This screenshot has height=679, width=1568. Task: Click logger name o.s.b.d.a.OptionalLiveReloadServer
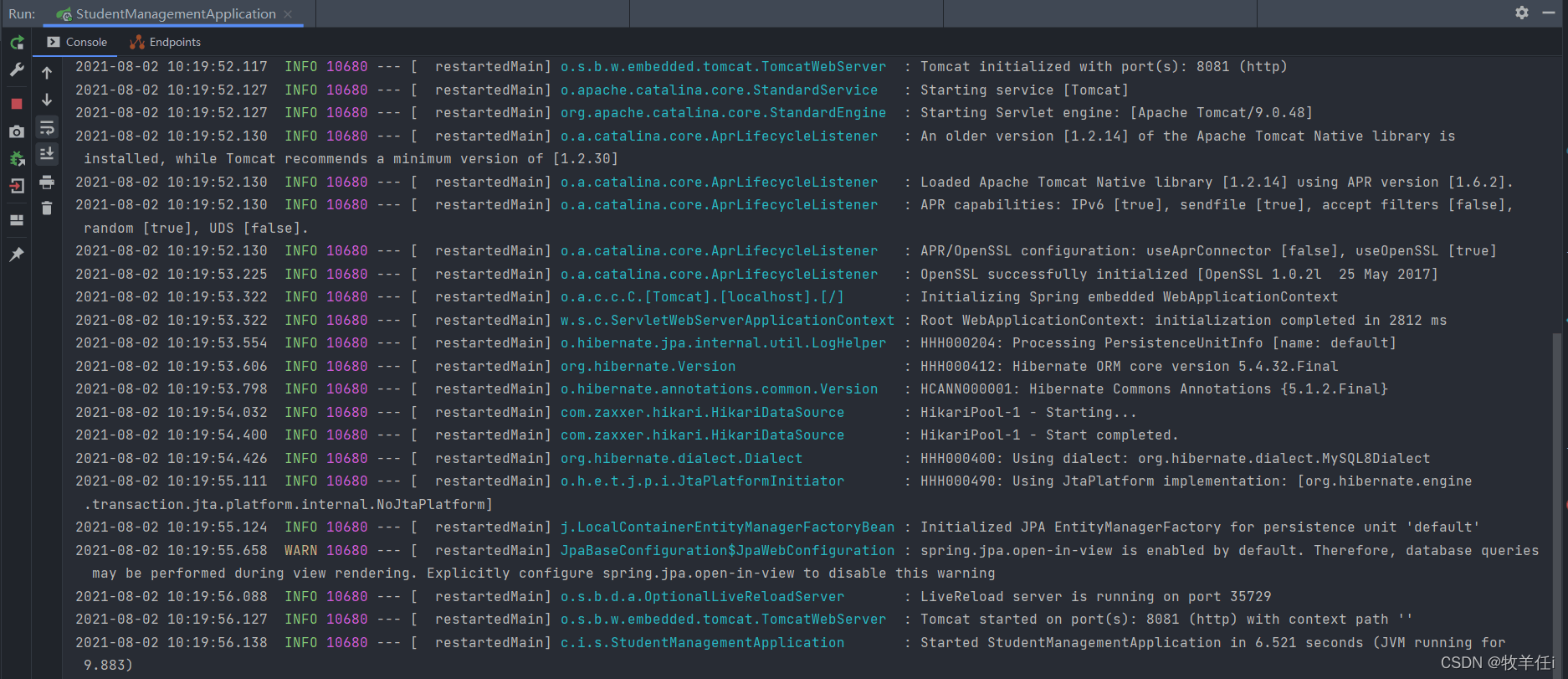pos(702,596)
